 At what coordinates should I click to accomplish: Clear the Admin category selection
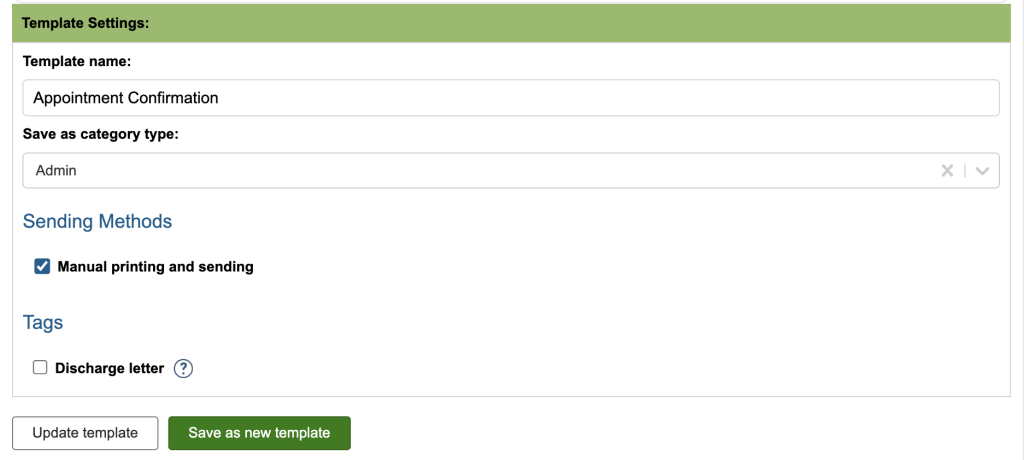947,171
